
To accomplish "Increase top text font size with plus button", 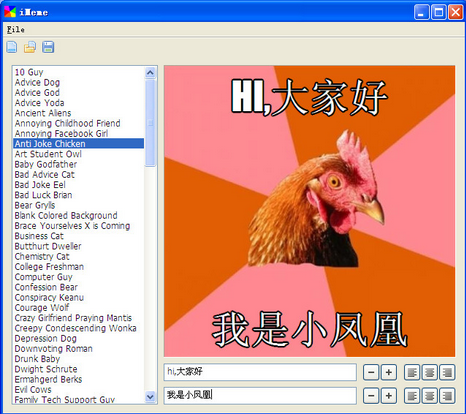I will (389, 372).
